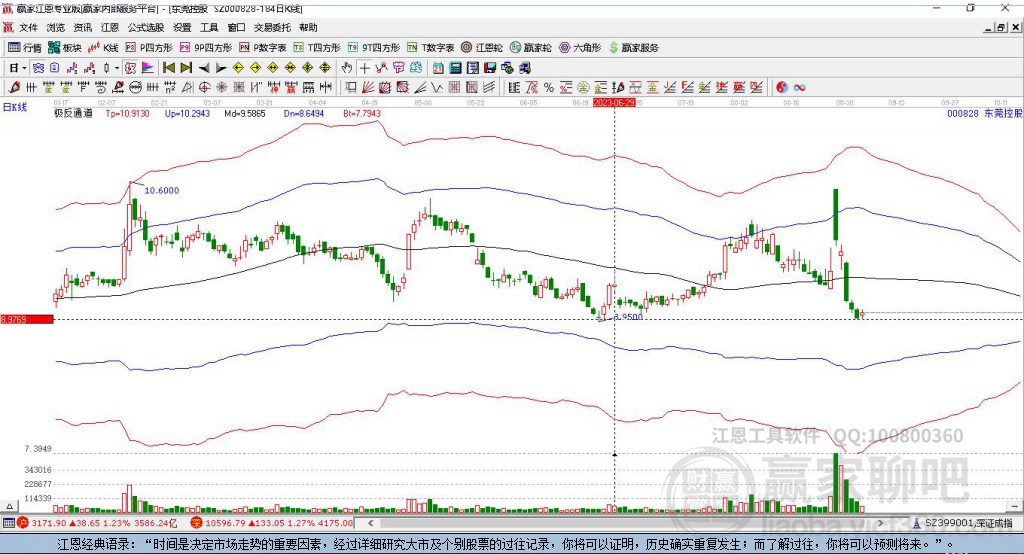1024x554 pixels.
Task: Open the 设置 menu
Action: point(182,27)
